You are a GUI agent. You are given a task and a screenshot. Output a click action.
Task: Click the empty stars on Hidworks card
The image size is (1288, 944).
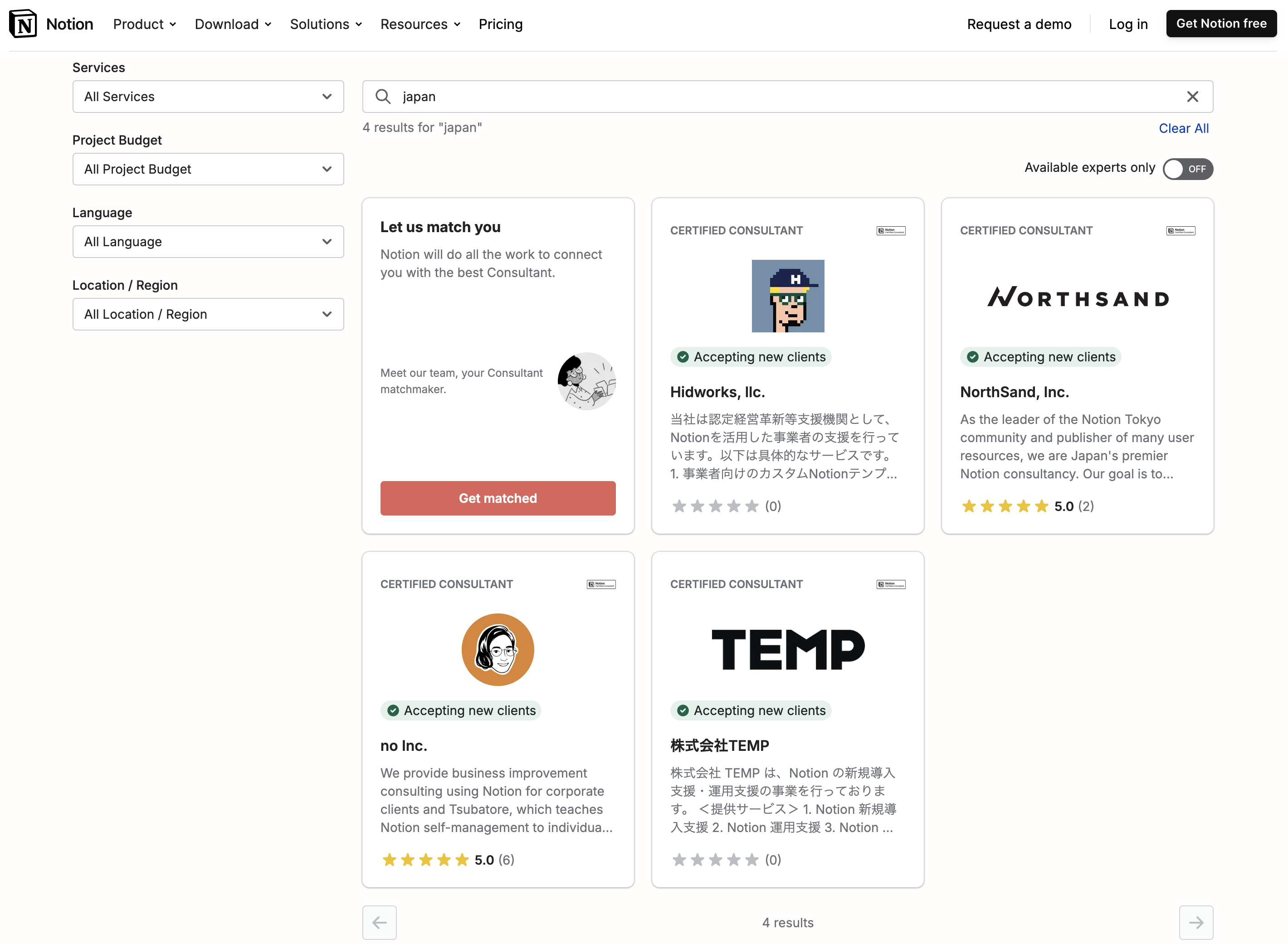(715, 506)
